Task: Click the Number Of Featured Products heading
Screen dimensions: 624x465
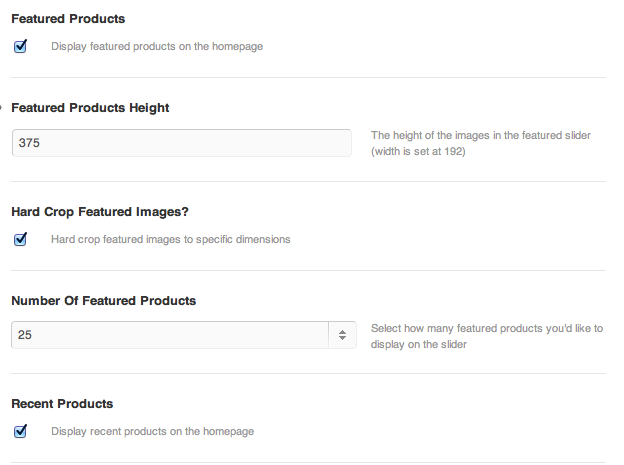Action: coord(103,301)
